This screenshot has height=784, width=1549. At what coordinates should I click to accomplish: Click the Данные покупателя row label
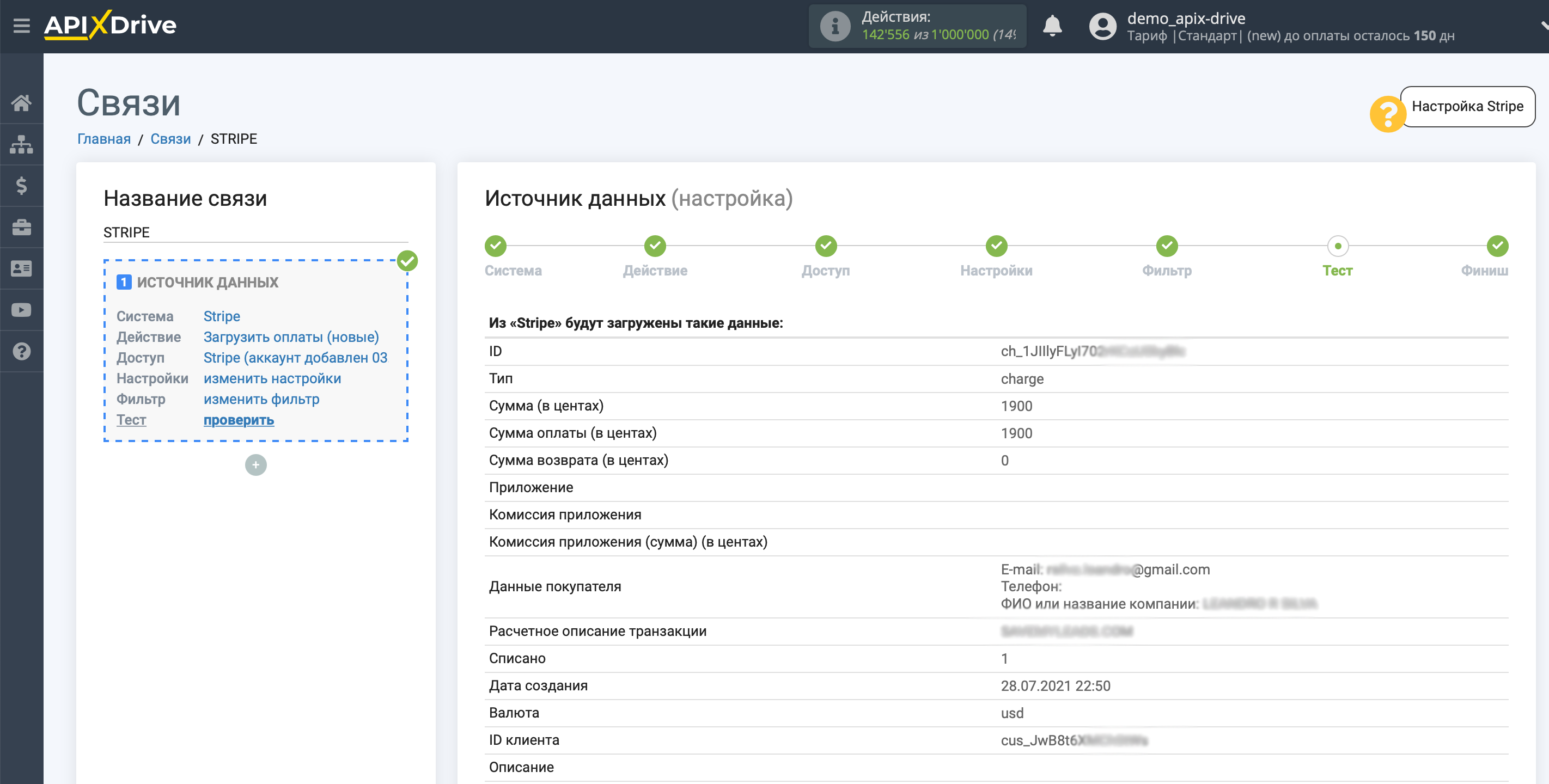point(555,587)
